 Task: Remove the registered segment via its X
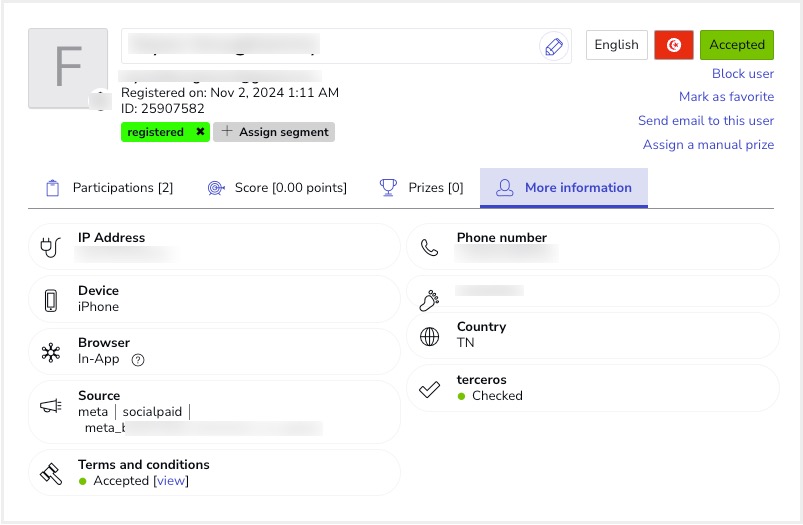coord(200,132)
